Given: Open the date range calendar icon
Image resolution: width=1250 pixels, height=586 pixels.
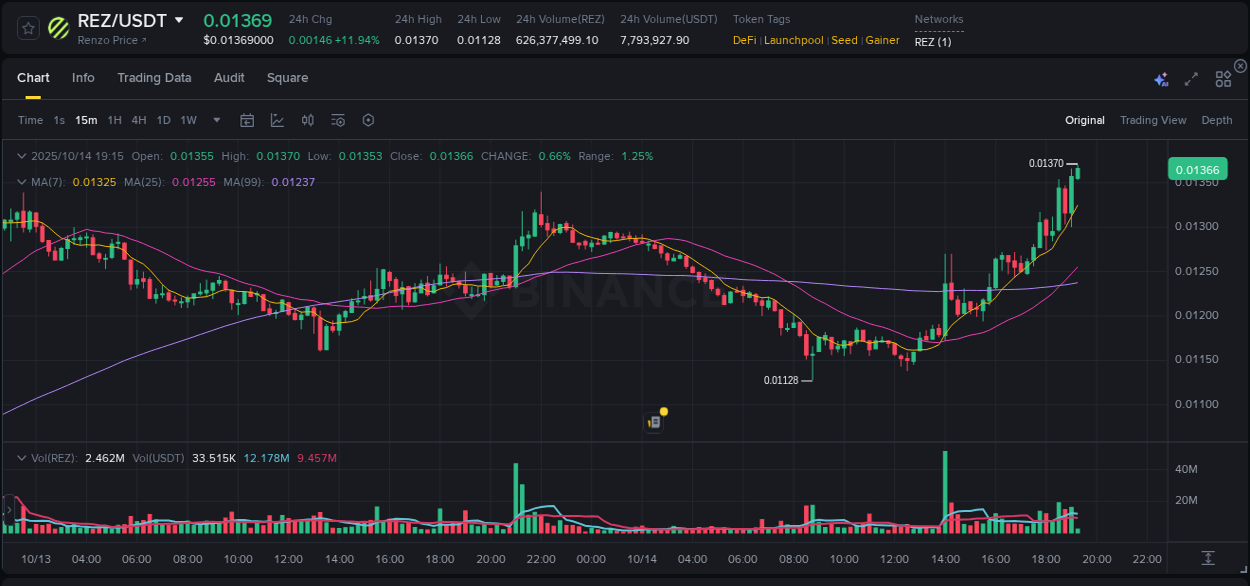Looking at the screenshot, I should [x=247, y=119].
